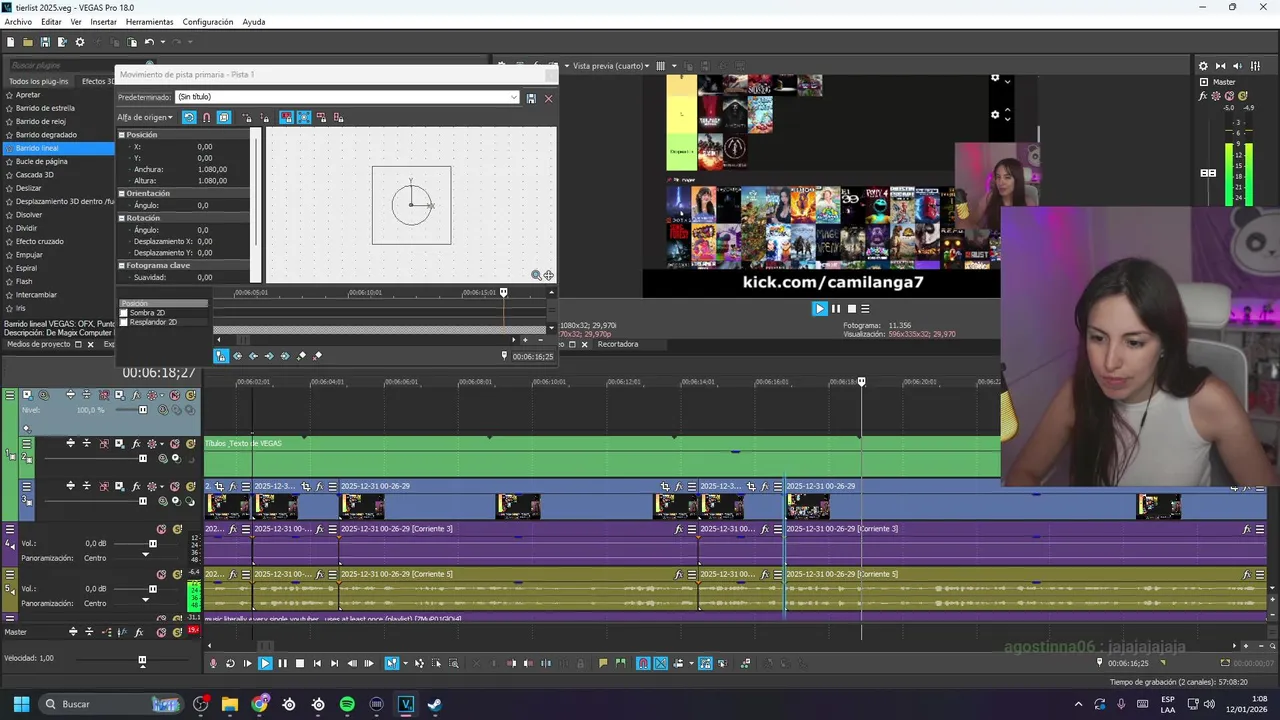Stop timeline playback in transport bar
The image size is (1280, 720).
pos(299,664)
